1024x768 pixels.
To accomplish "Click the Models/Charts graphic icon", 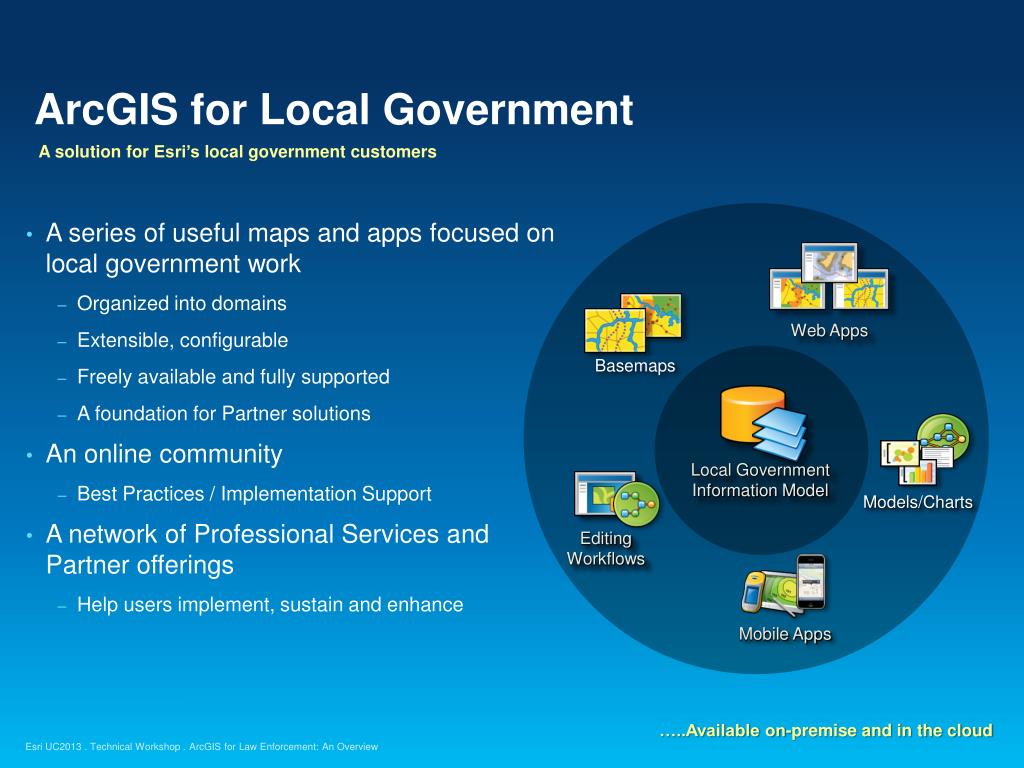I will point(924,449).
